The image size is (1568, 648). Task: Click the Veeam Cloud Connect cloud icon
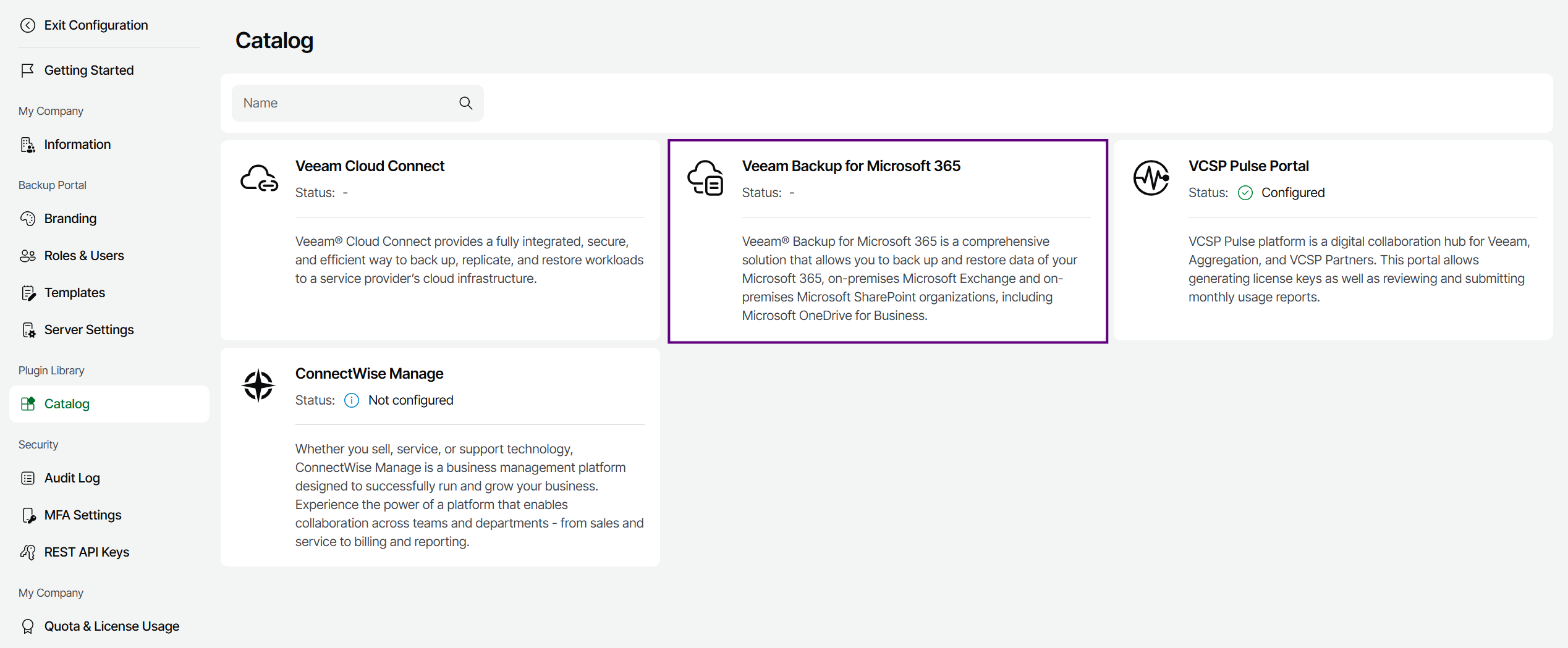click(259, 179)
